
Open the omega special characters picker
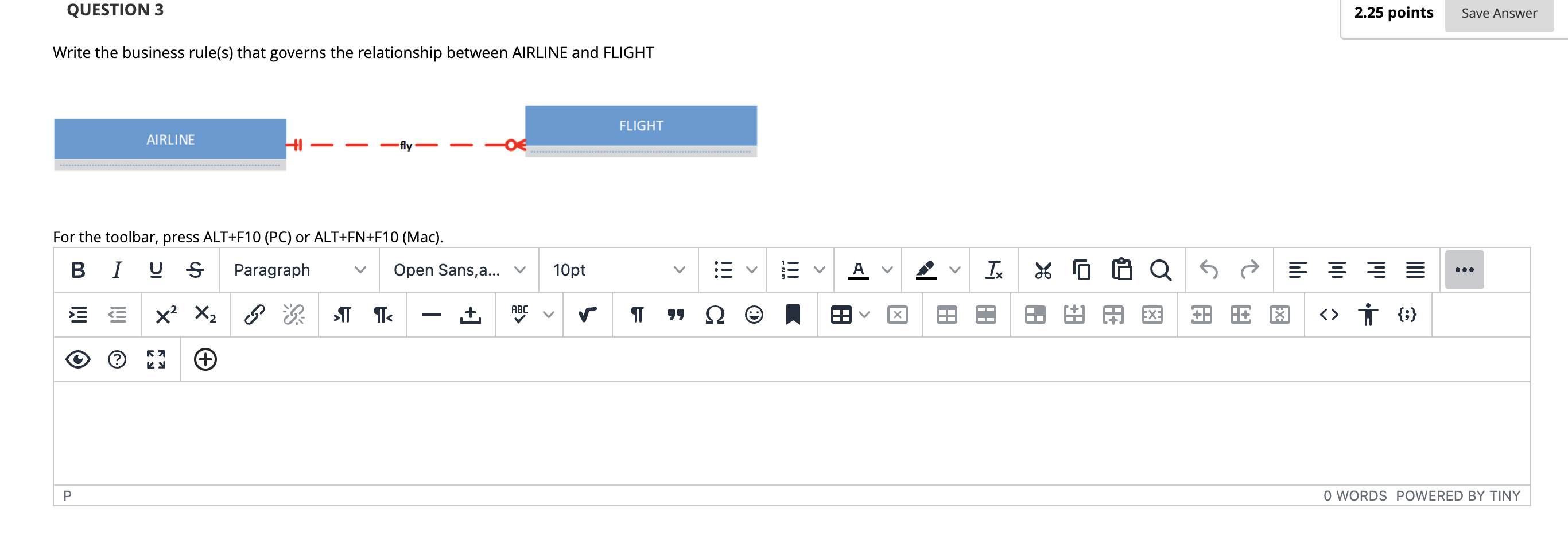[715, 315]
